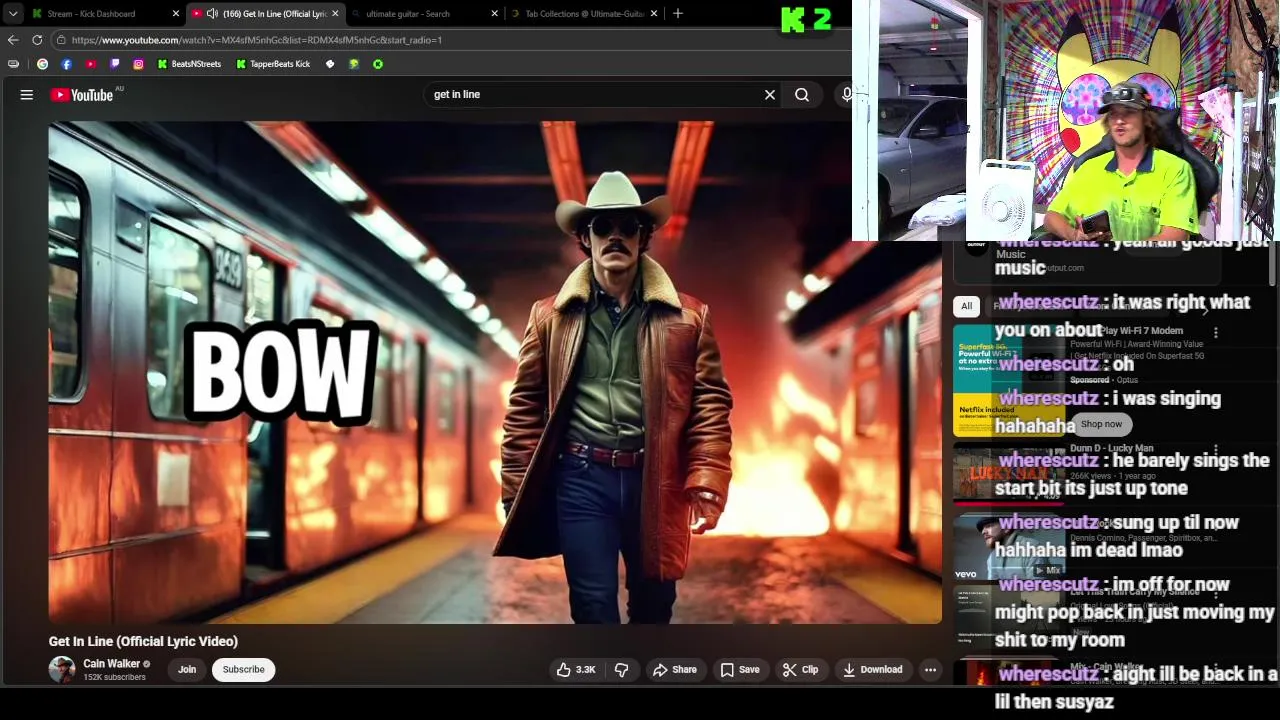Go back with the browser back arrow
Viewport: 1280px width, 720px height.
pyautogui.click(x=13, y=40)
